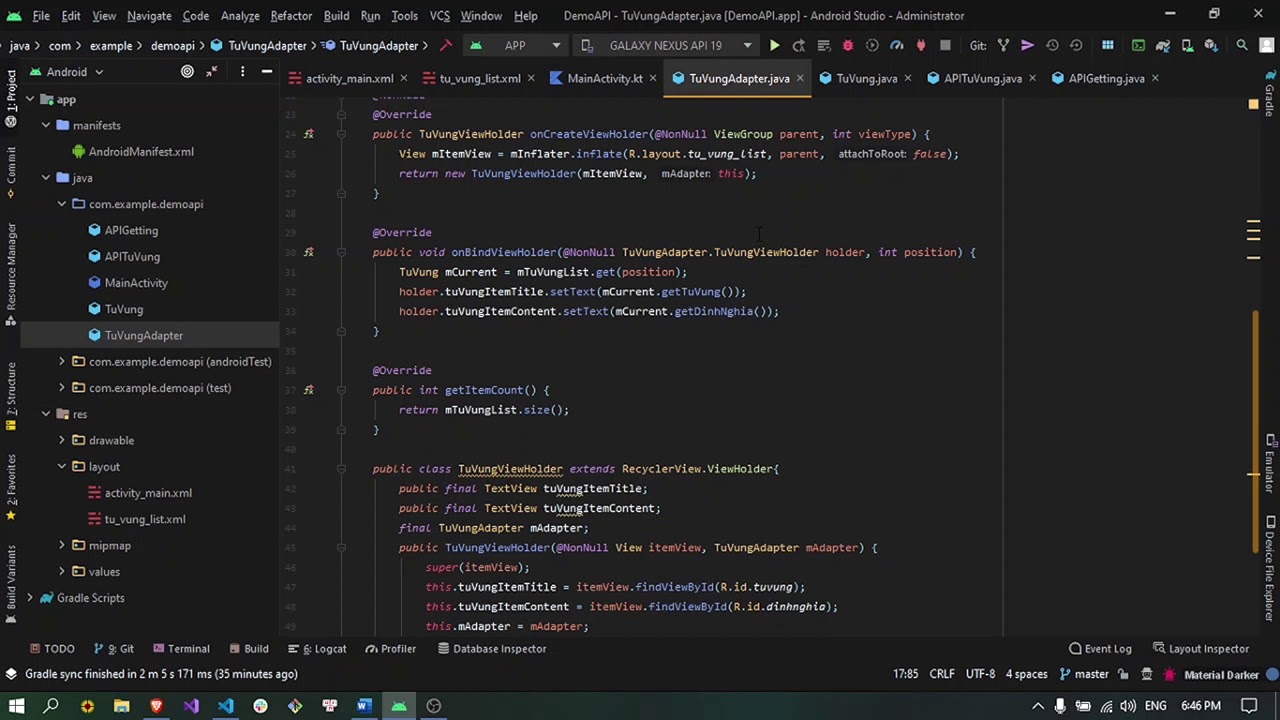Open the Event Log button
The image size is (1280, 720).
click(x=1099, y=649)
